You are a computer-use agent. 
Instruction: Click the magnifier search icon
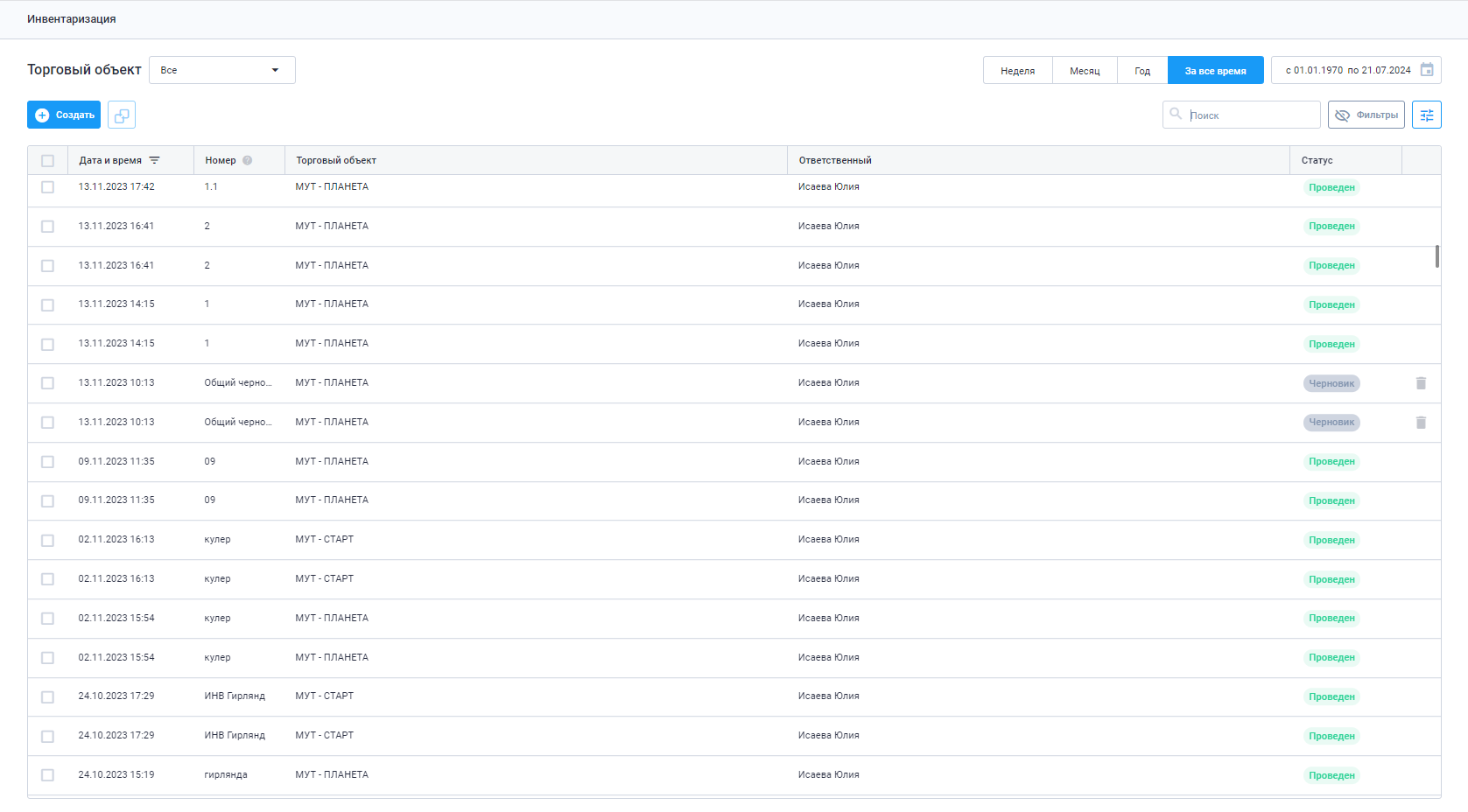tap(1176, 115)
